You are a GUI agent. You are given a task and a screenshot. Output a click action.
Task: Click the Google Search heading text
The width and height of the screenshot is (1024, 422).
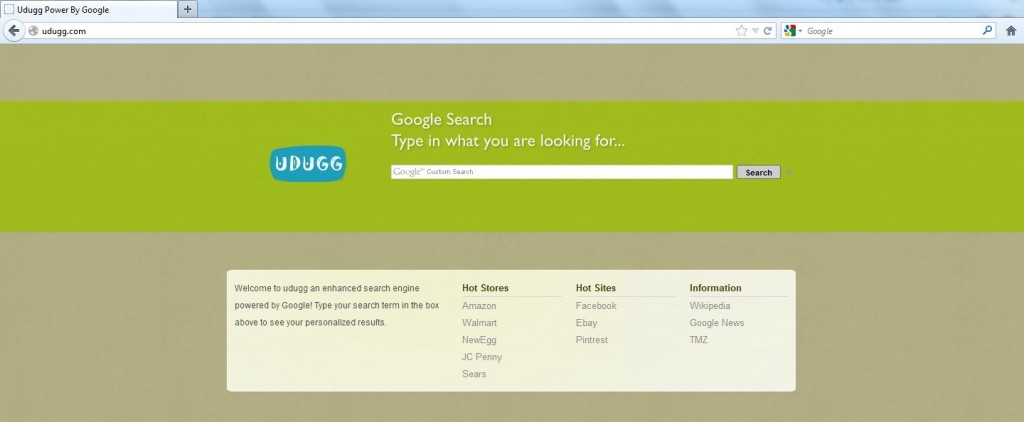441,120
